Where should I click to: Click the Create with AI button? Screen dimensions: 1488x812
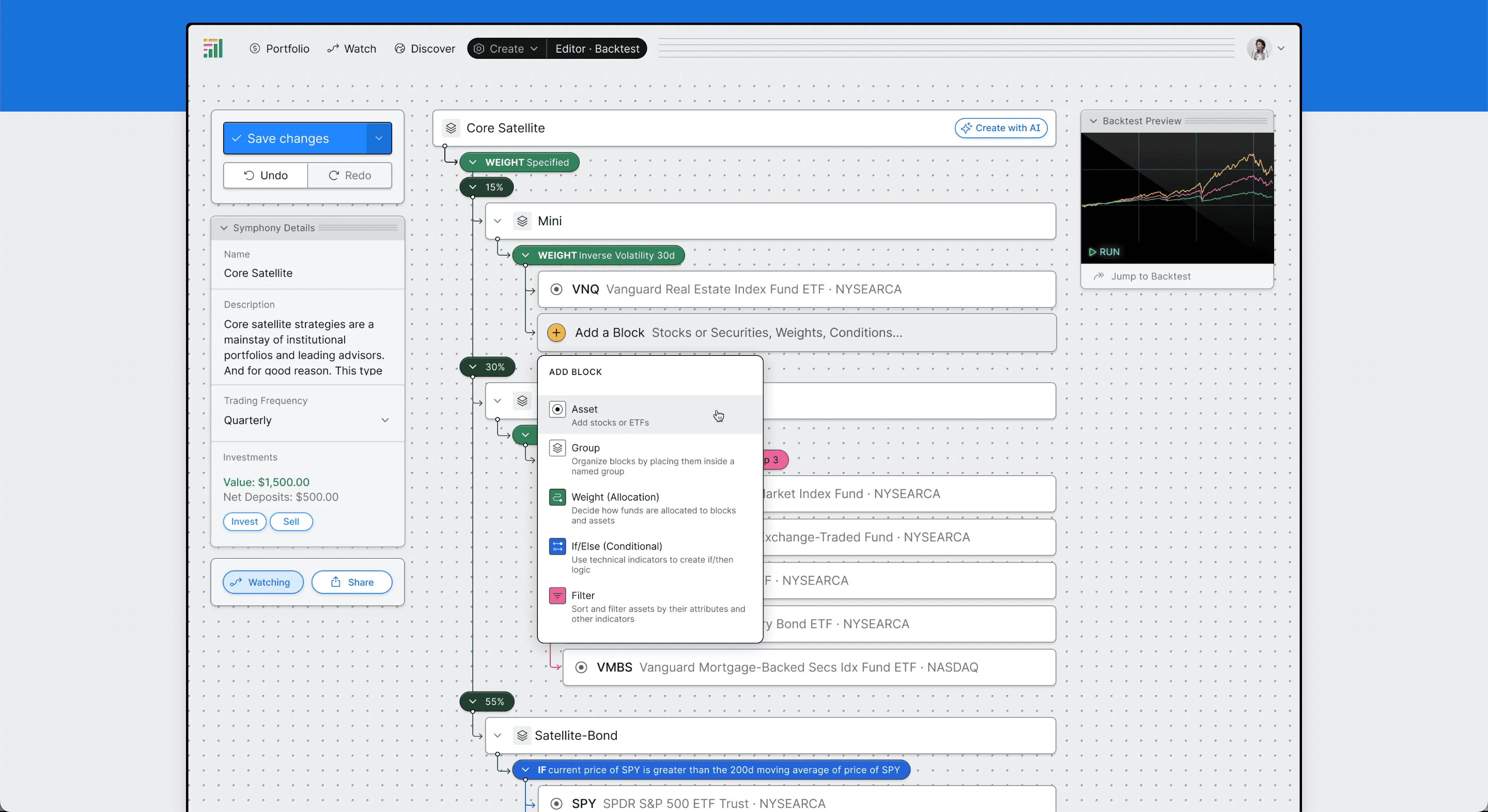tap(1000, 128)
